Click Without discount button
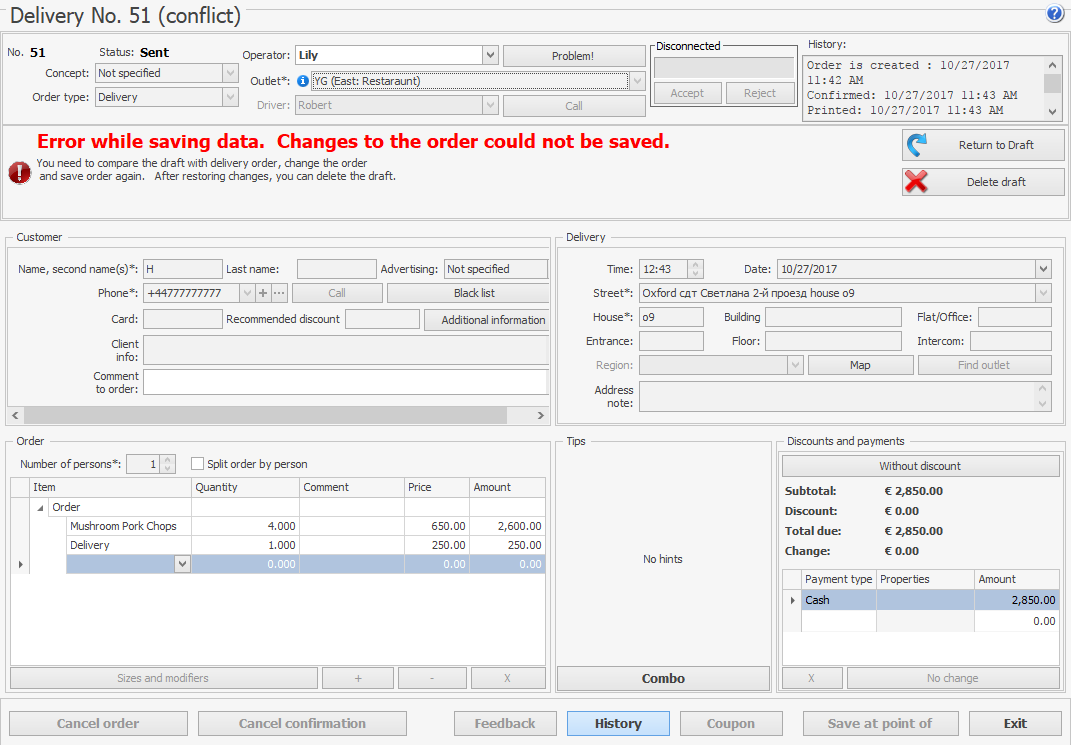Screen dimensions: 1071x745 pyautogui.click(x=919, y=466)
